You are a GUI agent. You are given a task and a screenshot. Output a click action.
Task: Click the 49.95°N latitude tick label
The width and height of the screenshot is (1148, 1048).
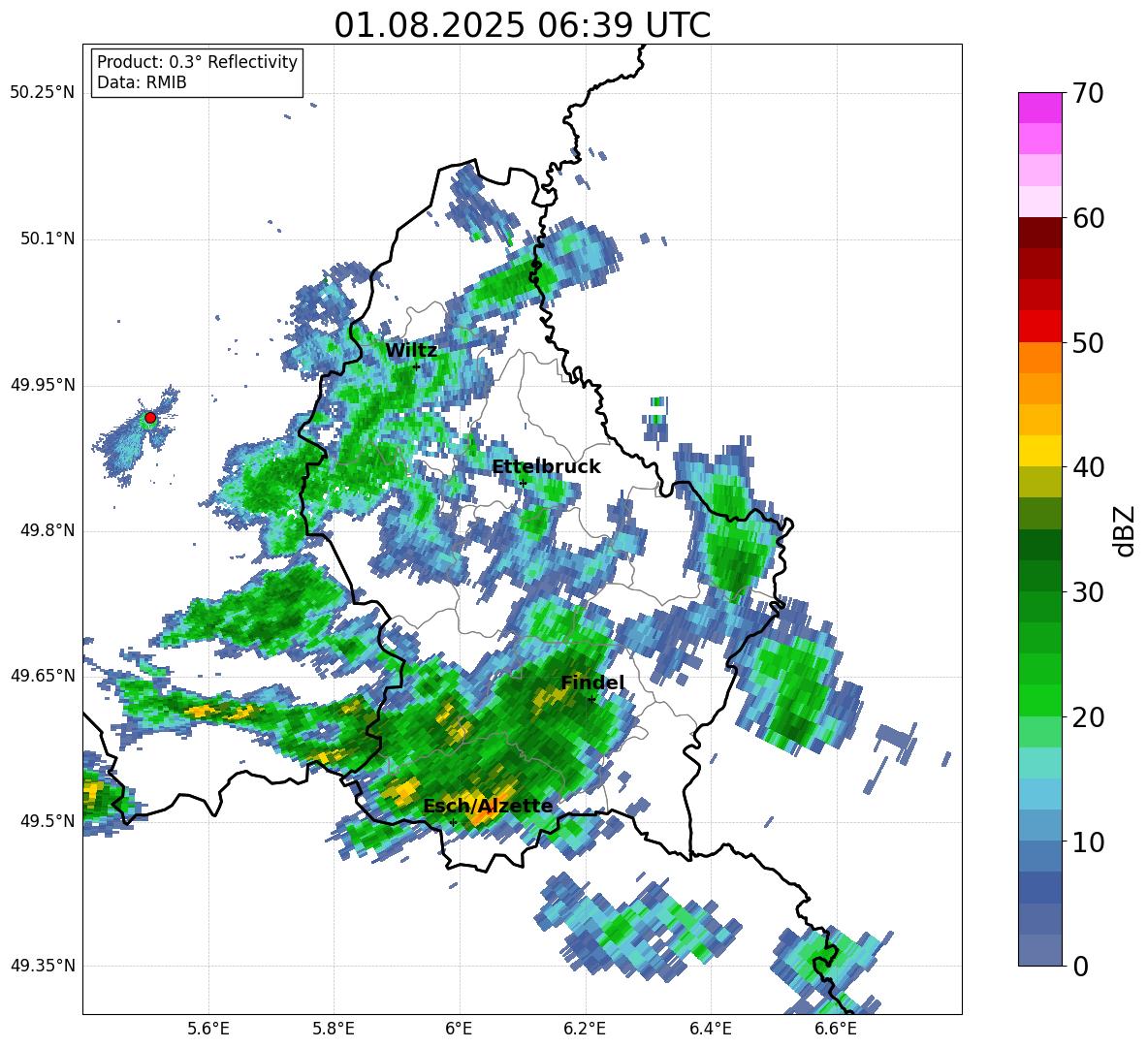[x=43, y=385]
